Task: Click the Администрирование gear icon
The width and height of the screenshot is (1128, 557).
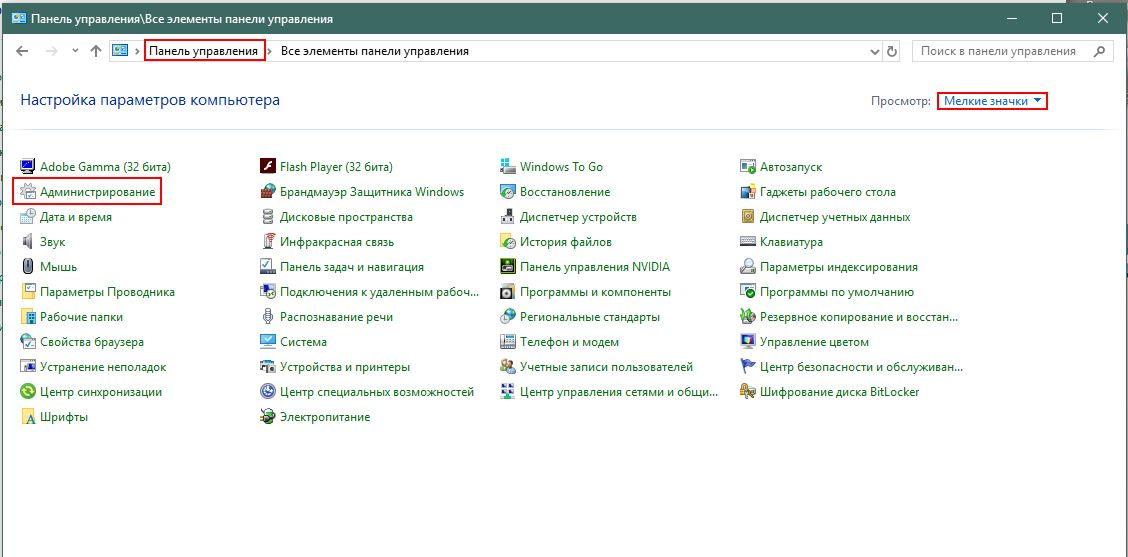Action: 27,192
